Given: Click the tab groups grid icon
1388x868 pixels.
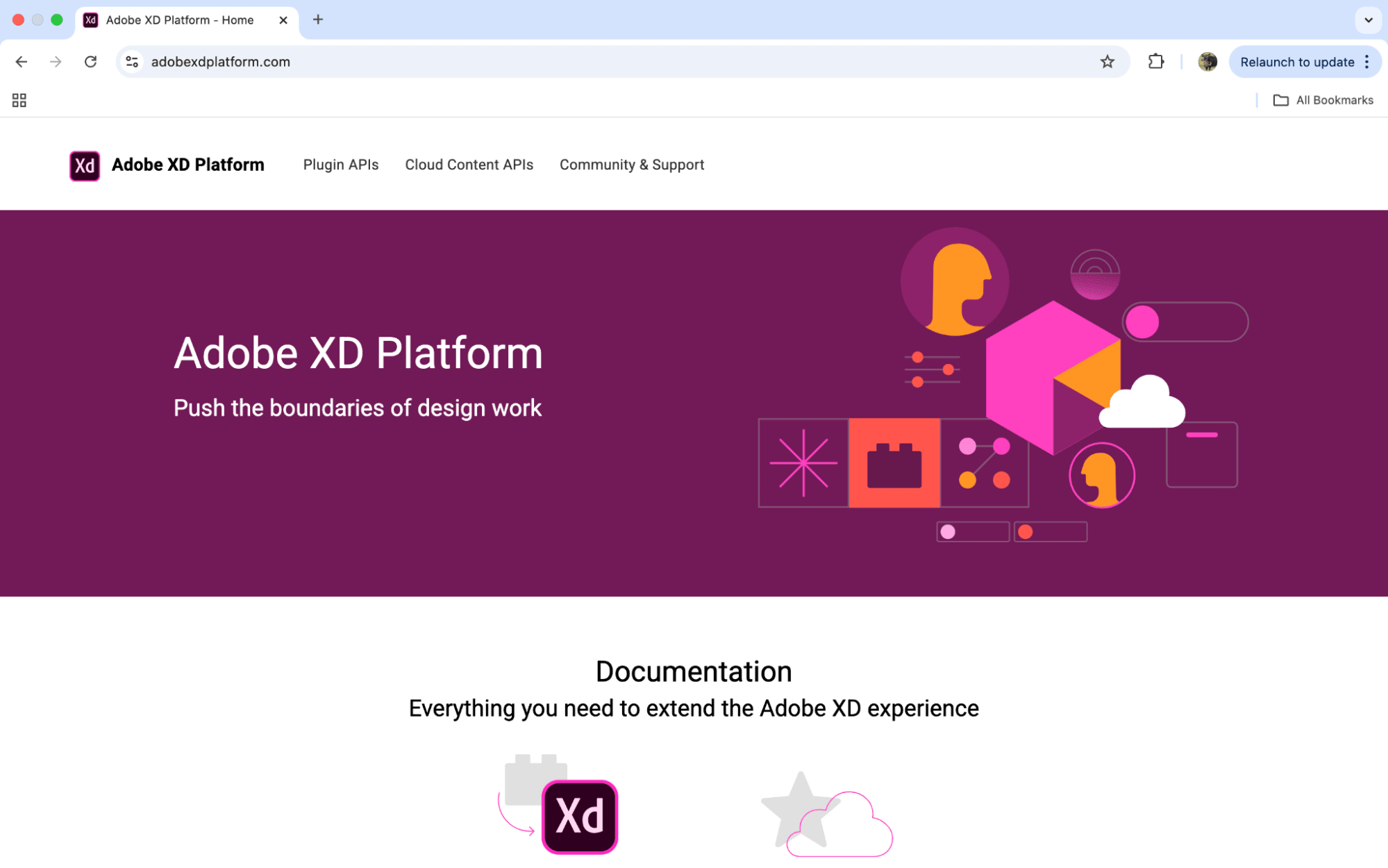Looking at the screenshot, I should coord(18,99).
